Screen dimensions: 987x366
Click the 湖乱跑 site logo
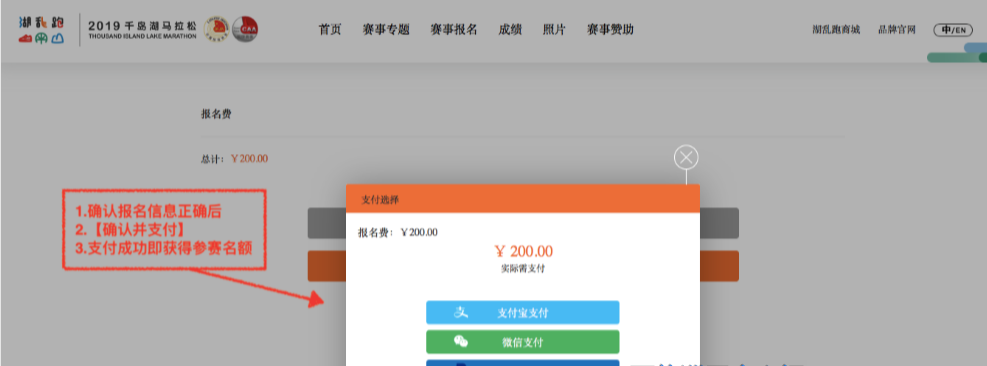point(42,30)
